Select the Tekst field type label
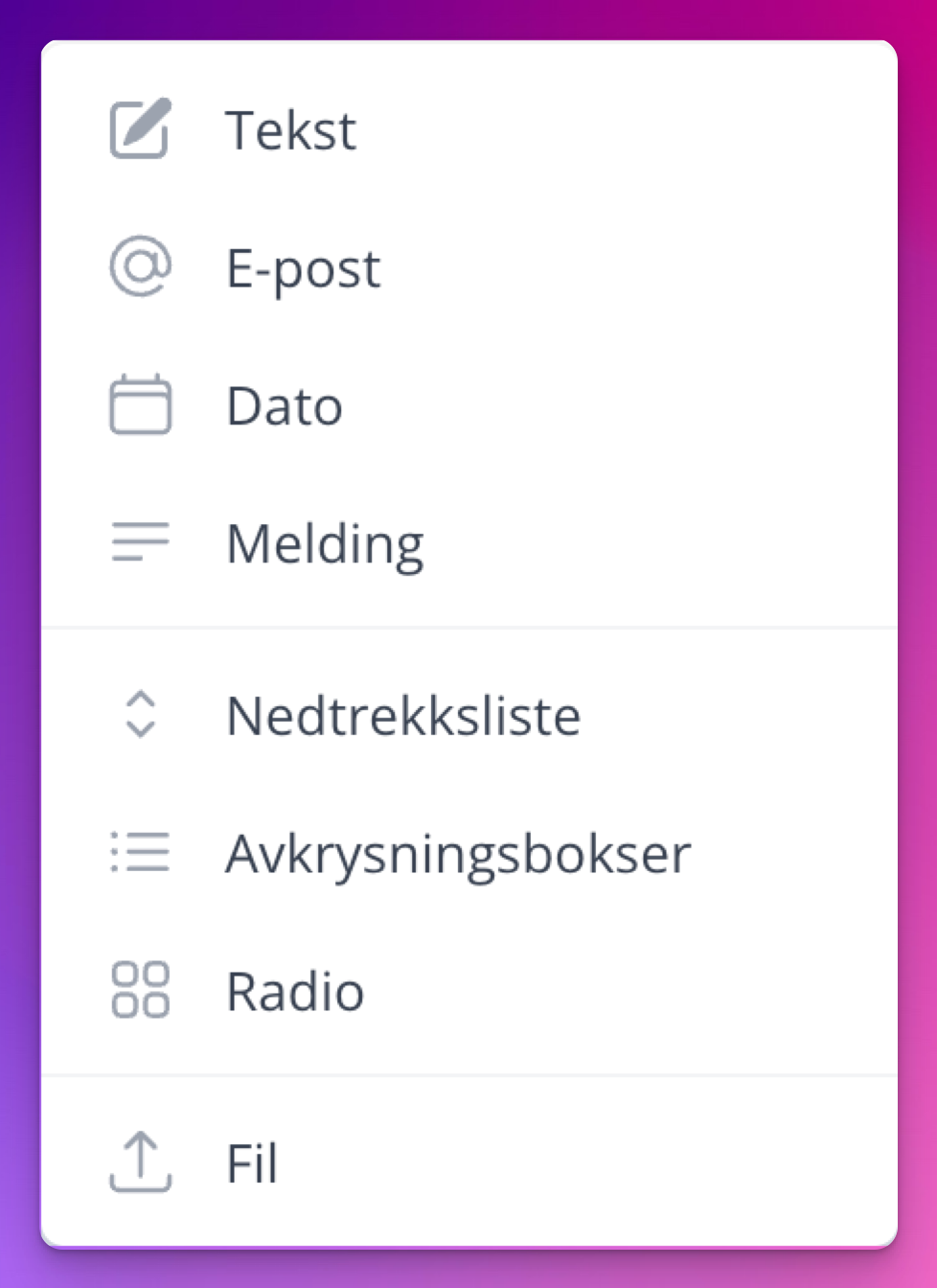This screenshot has width=937, height=1288. 290,130
